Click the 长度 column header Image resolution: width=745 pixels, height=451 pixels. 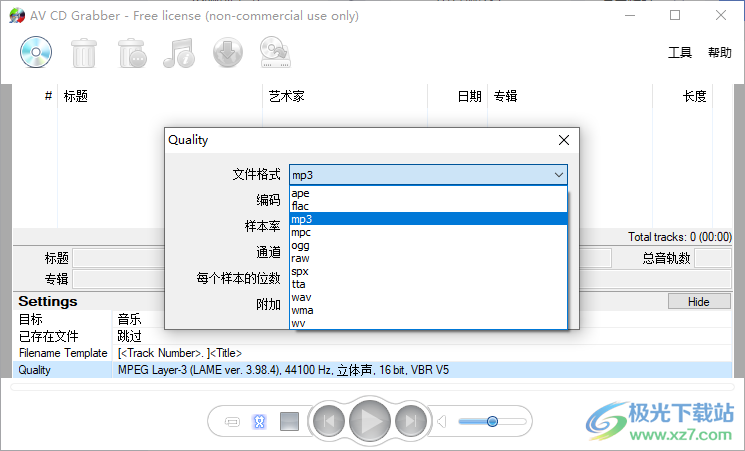click(682, 96)
